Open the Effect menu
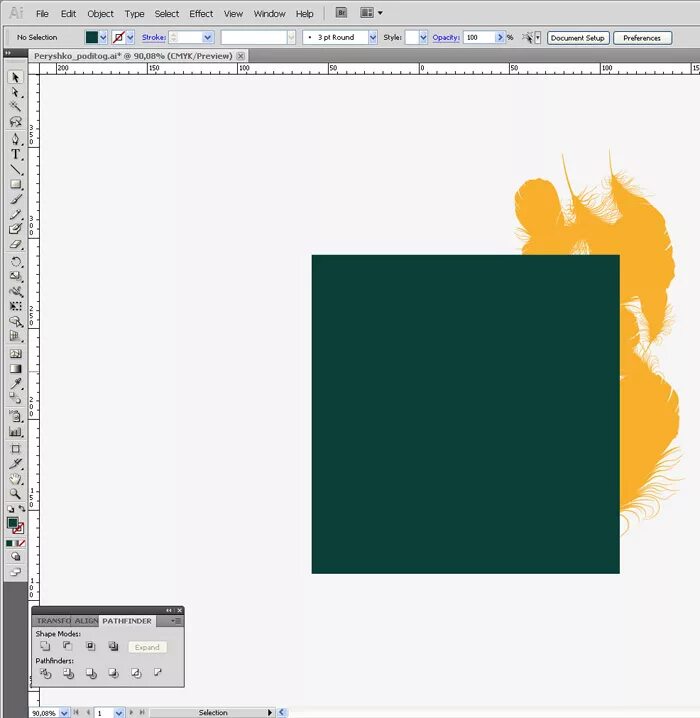The width and height of the screenshot is (700, 718). coord(201,14)
